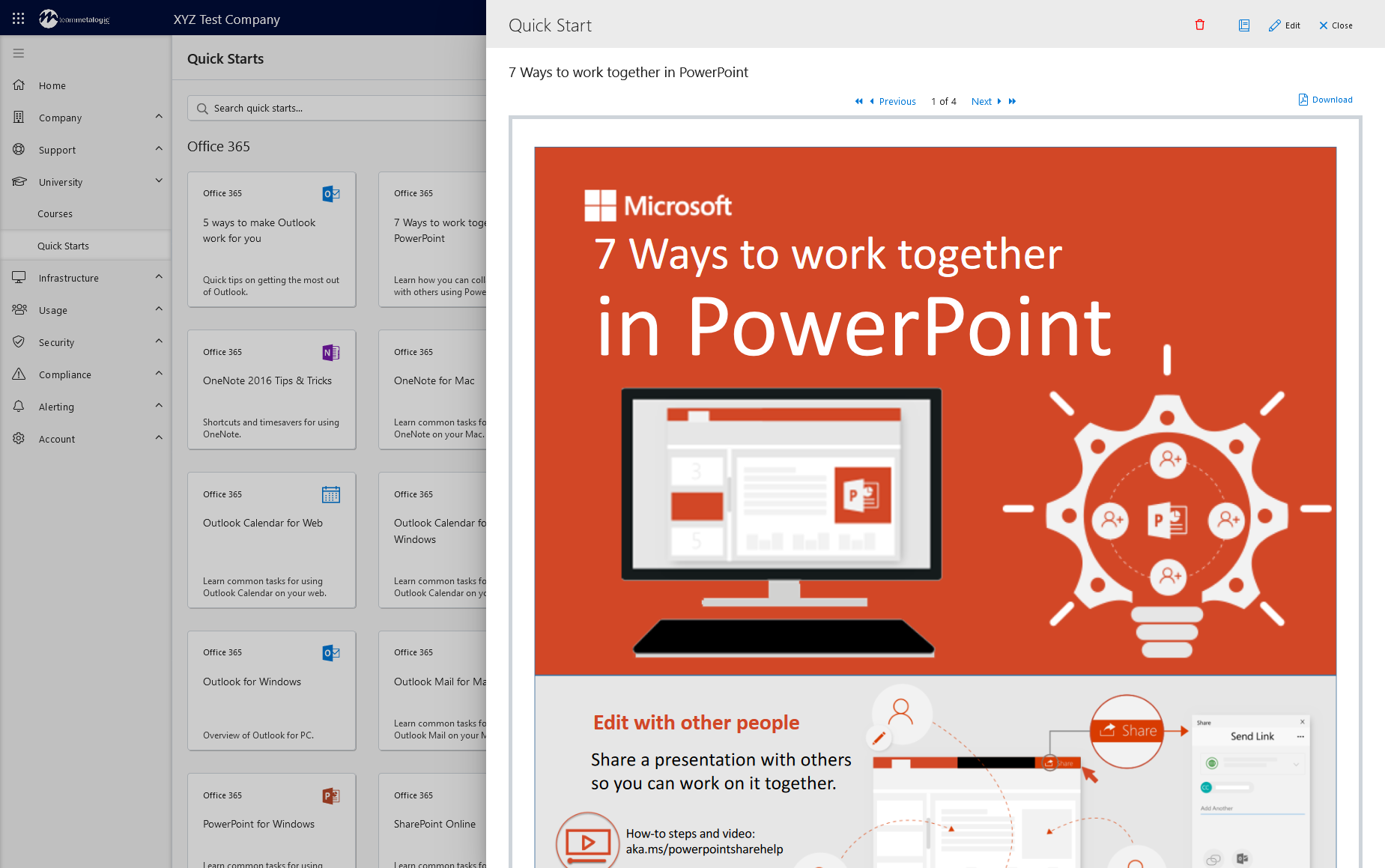Open the Courses submenu item
Viewport: 1385px width, 868px height.
pyautogui.click(x=85, y=213)
